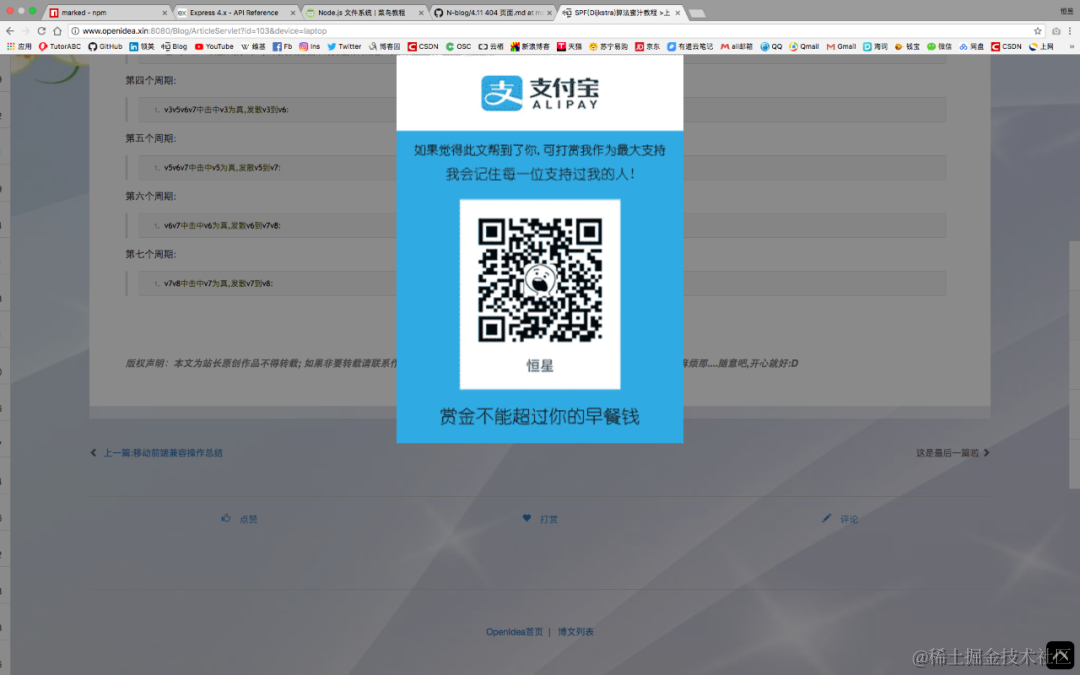Screen dimensions: 1080x675
Task: Show hidden bookmarks overflow chevron
Action: (x=1072, y=47)
